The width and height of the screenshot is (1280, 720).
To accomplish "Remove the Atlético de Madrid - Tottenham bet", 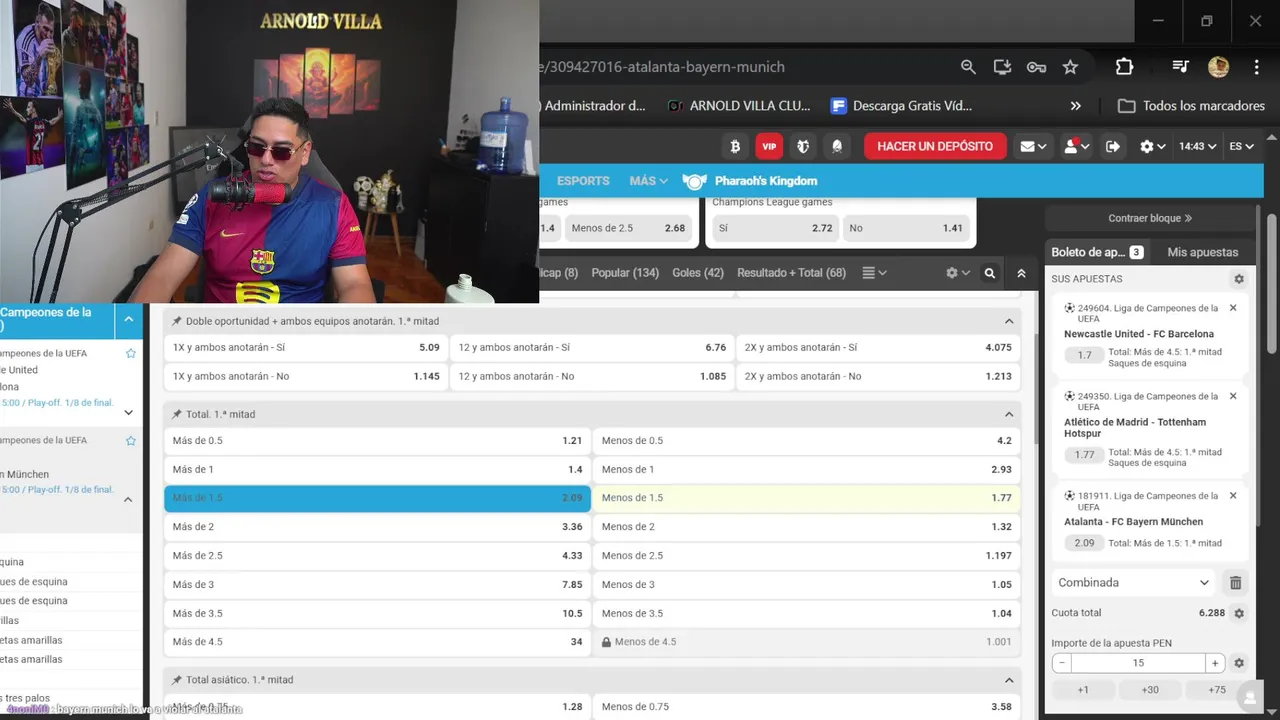I will coord(1233,396).
